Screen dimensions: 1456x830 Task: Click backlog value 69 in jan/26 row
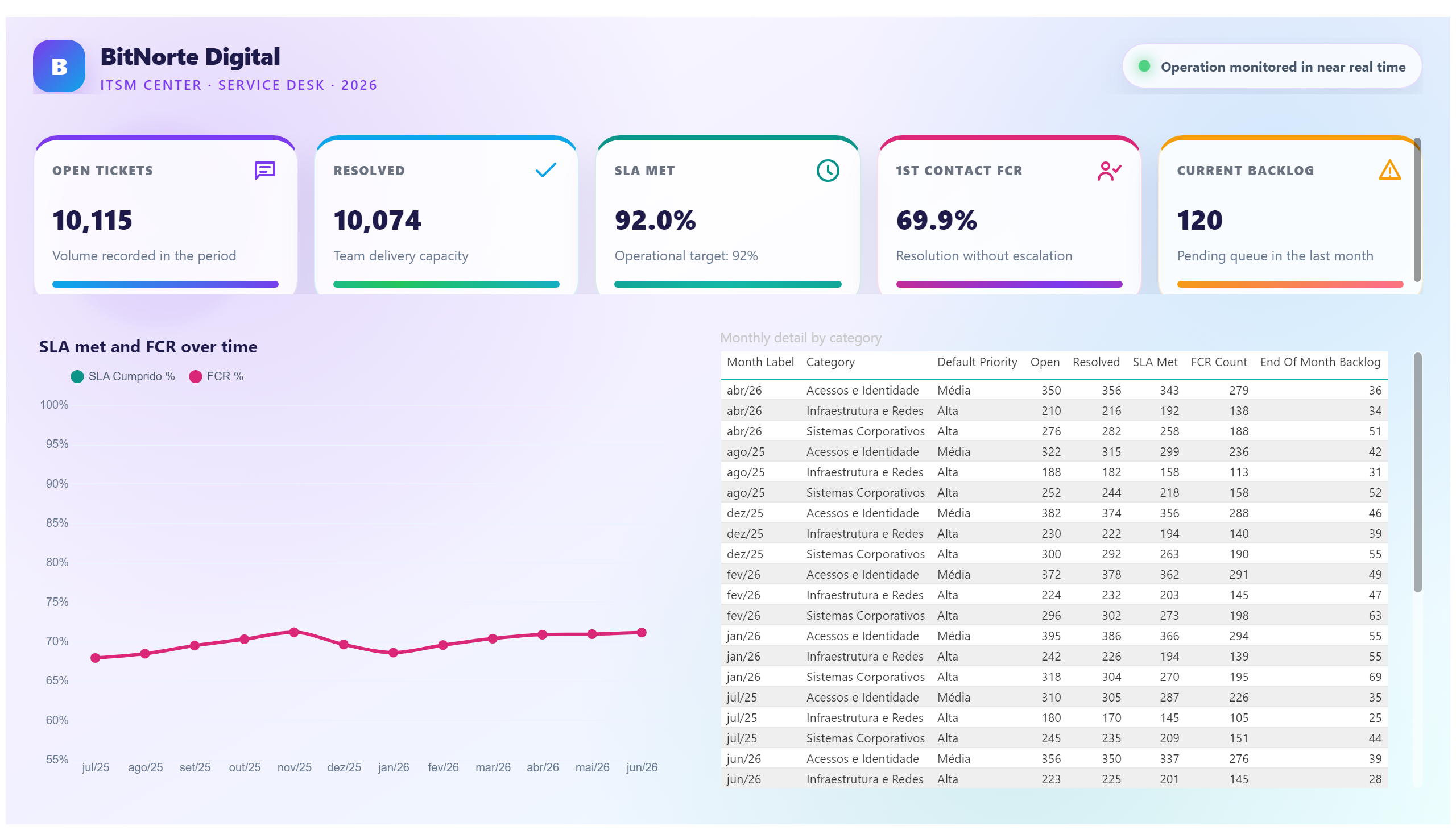pos(1375,677)
